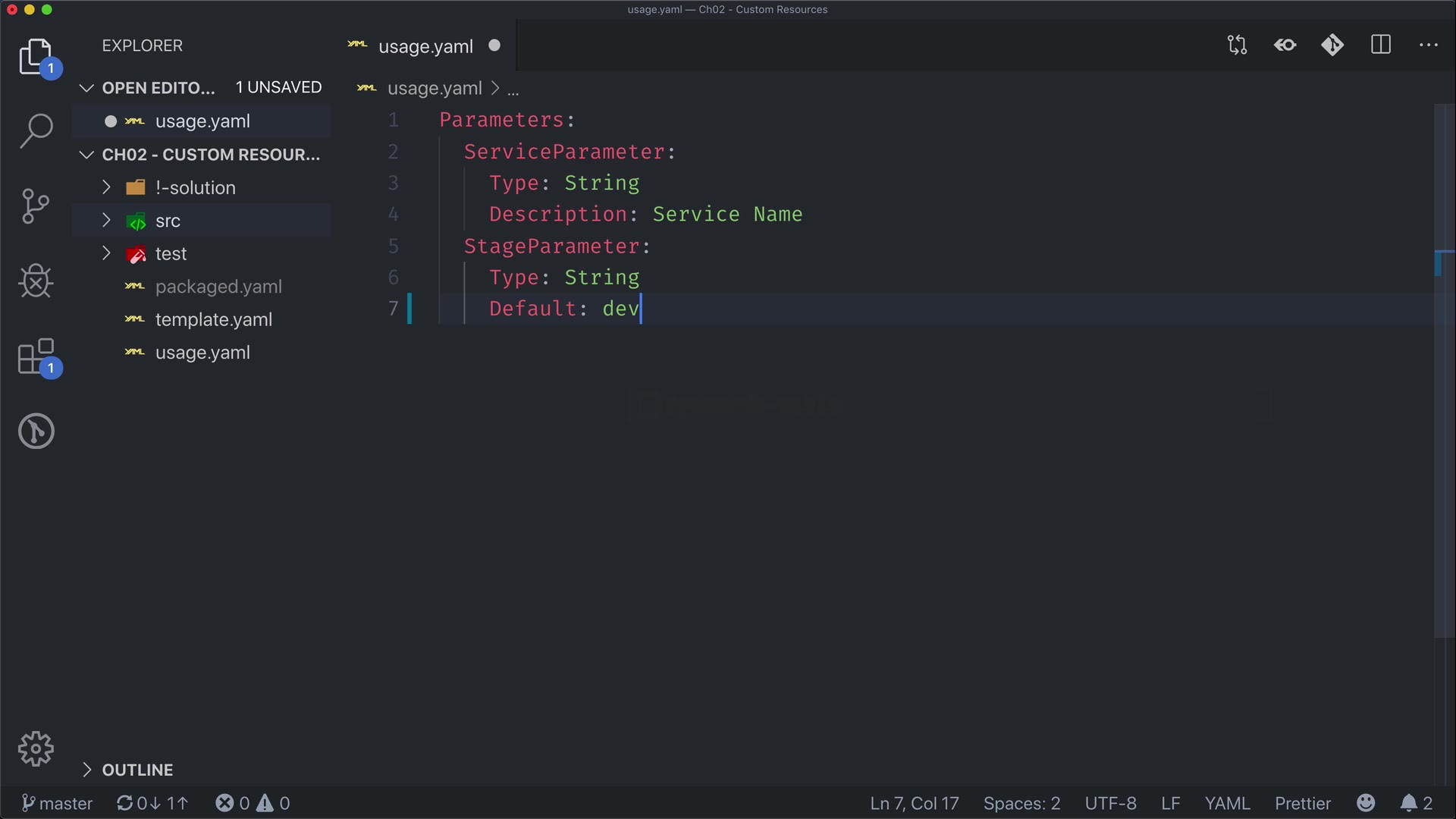
Task: Change language mode from YAML
Action: click(x=1227, y=803)
